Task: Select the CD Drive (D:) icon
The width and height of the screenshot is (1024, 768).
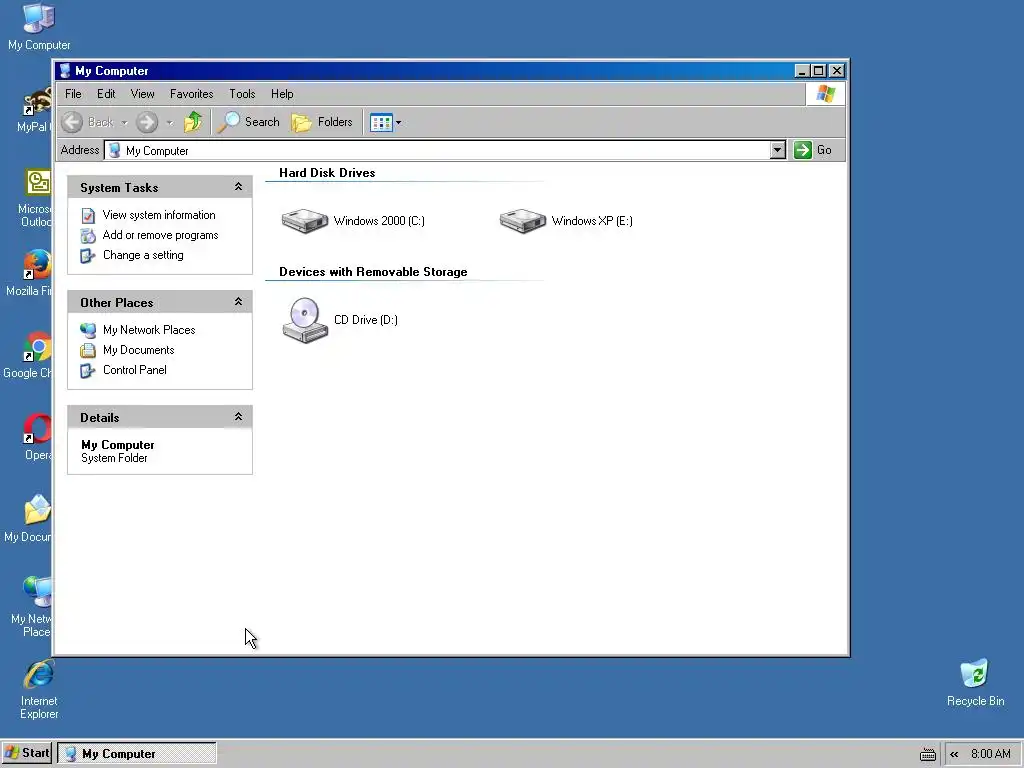Action: coord(305,319)
